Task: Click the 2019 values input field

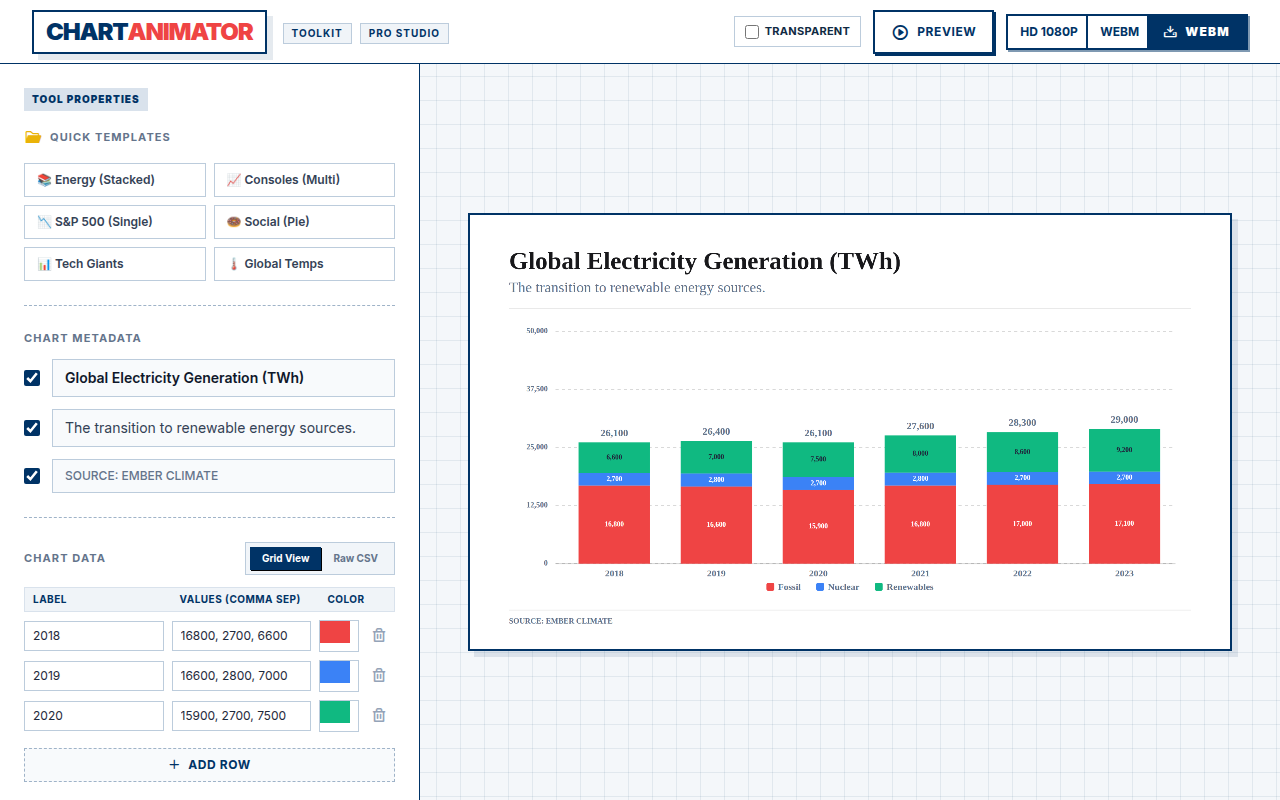Action: click(x=241, y=676)
